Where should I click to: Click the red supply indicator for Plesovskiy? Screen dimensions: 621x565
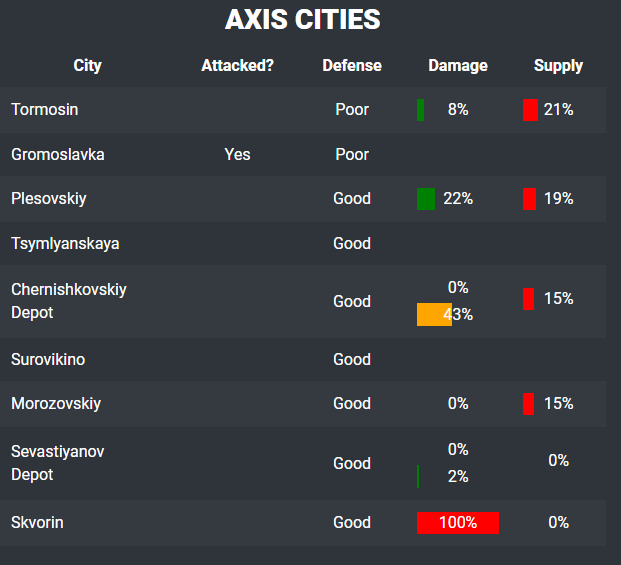click(x=529, y=199)
